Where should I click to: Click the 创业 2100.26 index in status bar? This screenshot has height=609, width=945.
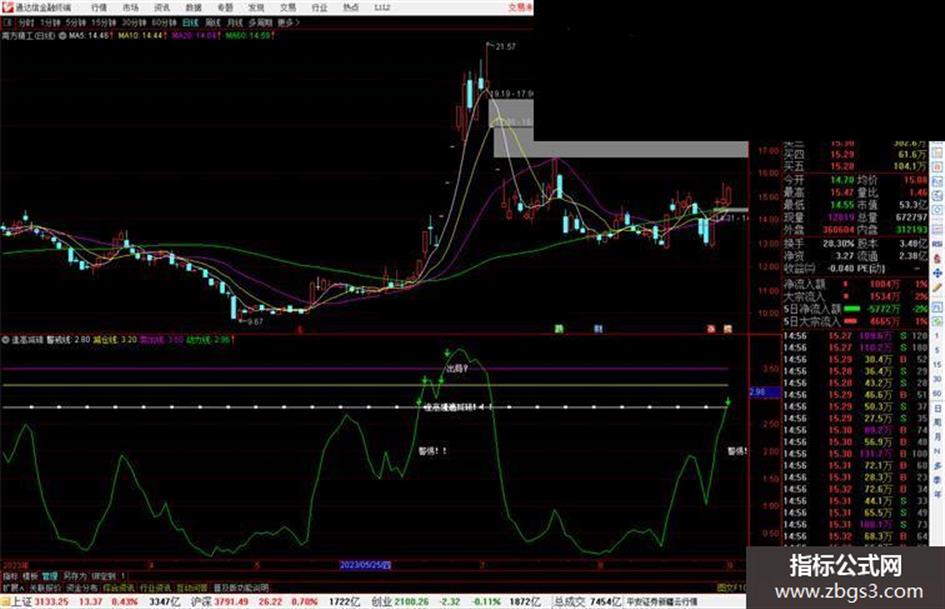click(x=400, y=602)
